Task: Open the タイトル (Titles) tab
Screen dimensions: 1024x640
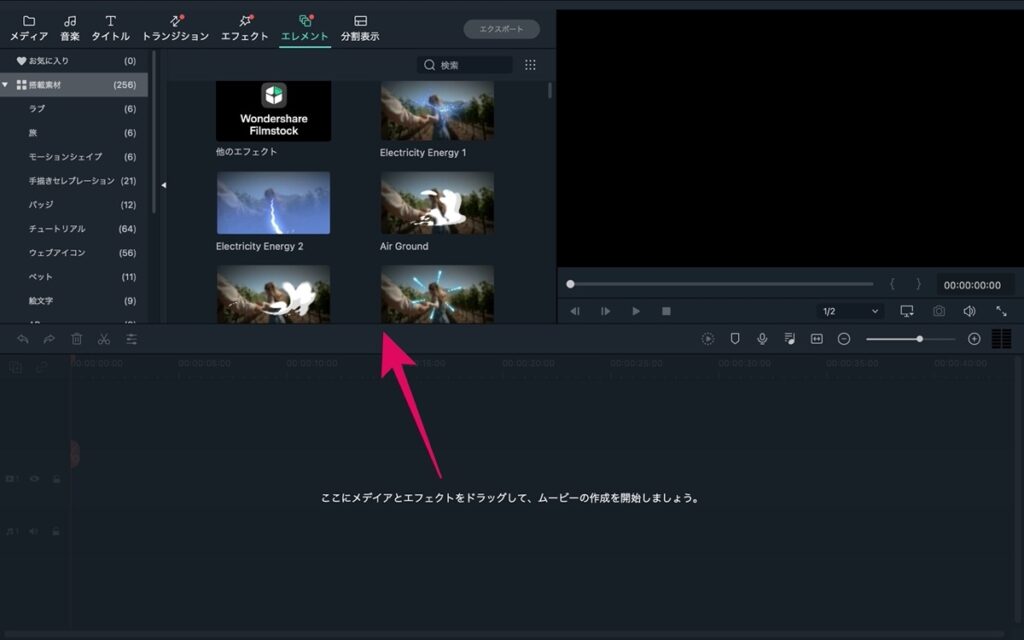Action: (110, 29)
